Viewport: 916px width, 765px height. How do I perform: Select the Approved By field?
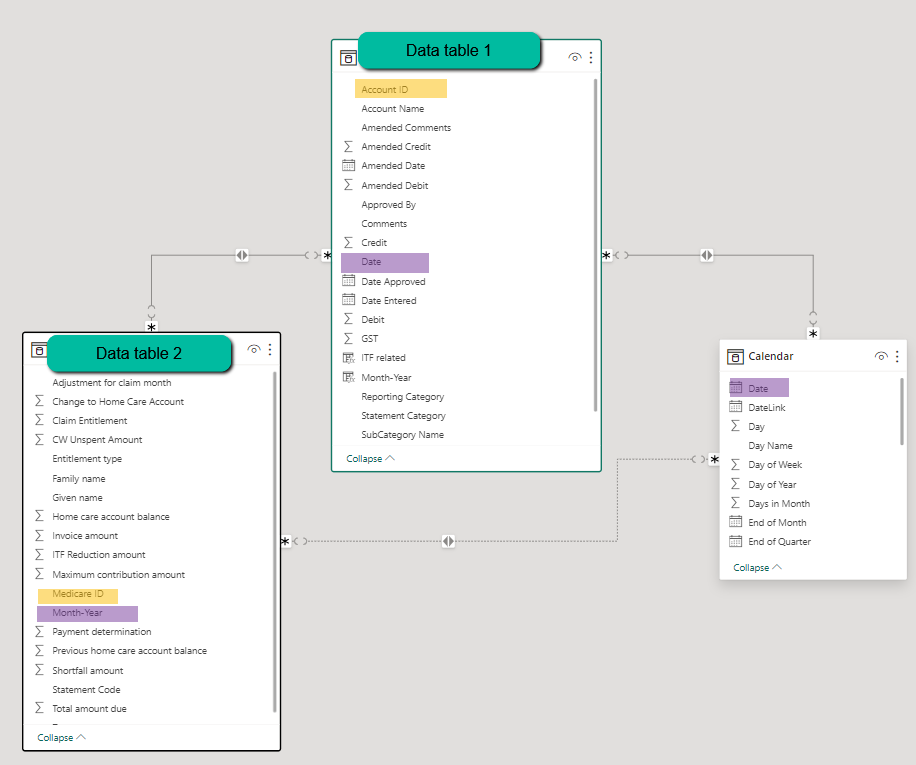coord(388,204)
